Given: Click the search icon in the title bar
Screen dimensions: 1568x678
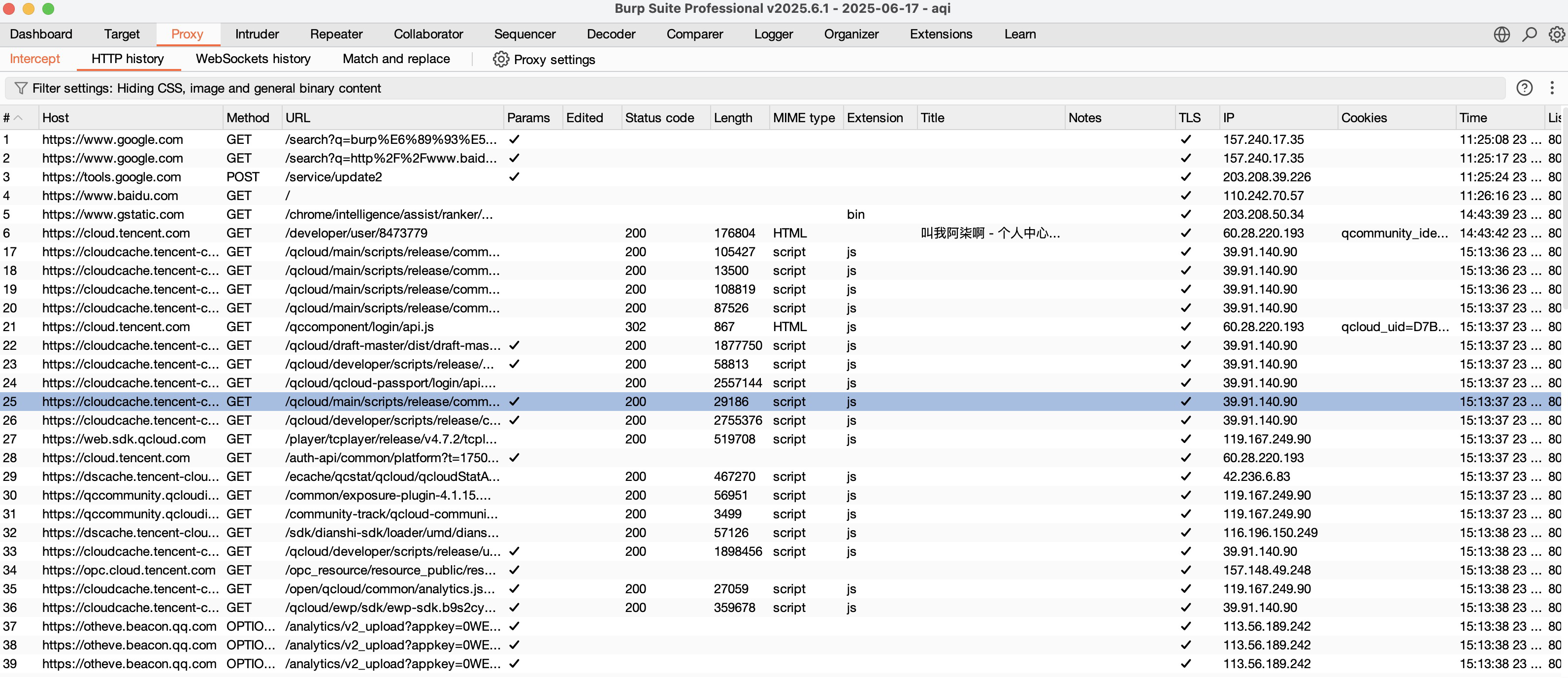Looking at the screenshot, I should pyautogui.click(x=1529, y=34).
